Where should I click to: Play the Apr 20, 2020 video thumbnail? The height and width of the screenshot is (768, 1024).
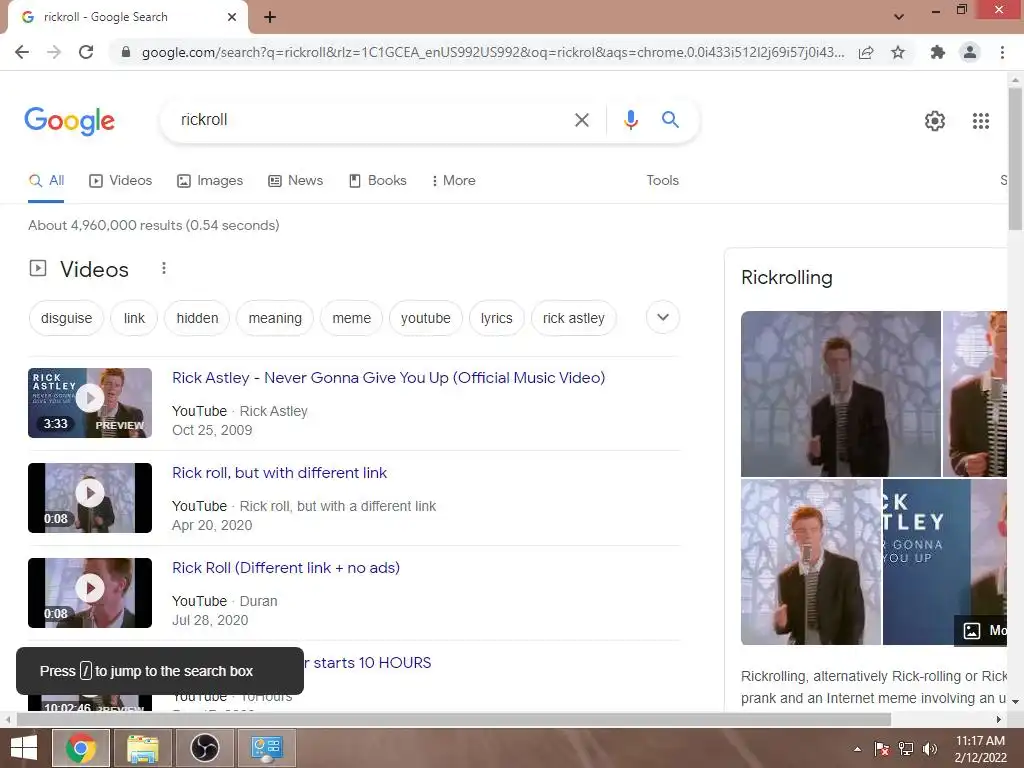(90, 498)
